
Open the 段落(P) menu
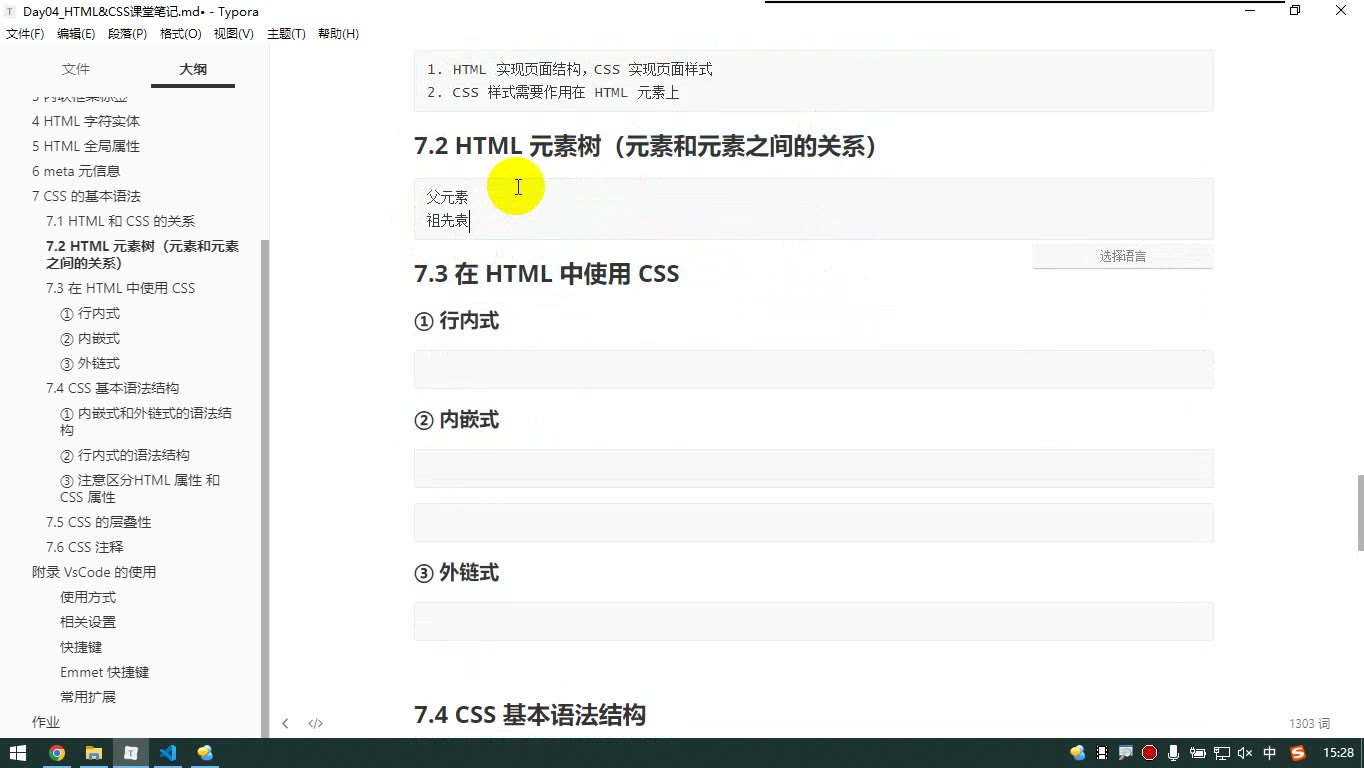127,34
